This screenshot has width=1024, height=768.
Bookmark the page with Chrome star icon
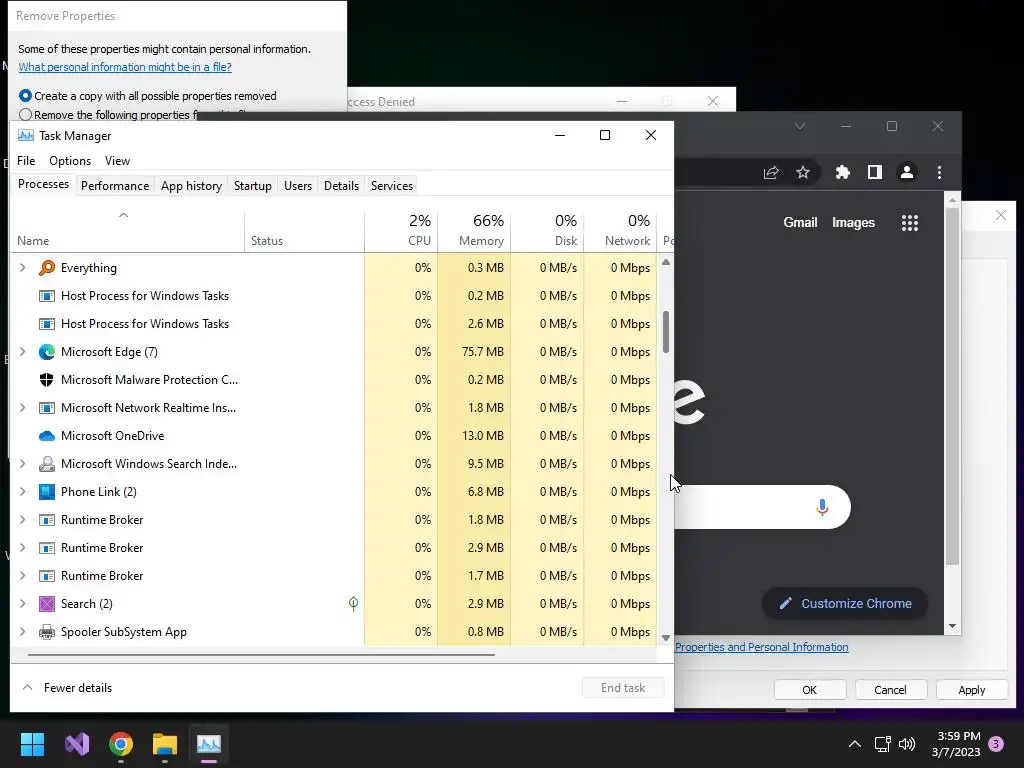tap(803, 172)
